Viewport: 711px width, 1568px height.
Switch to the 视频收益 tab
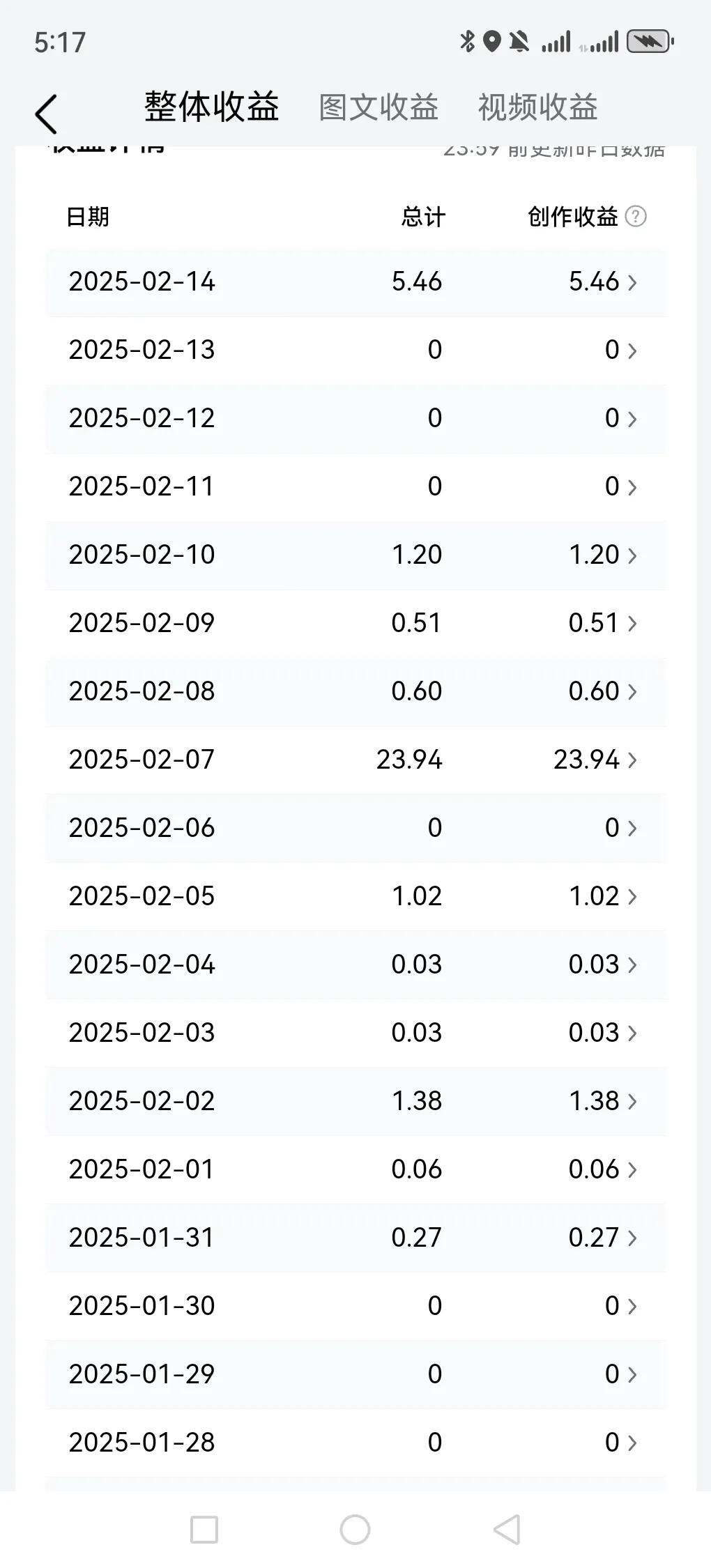[537, 107]
